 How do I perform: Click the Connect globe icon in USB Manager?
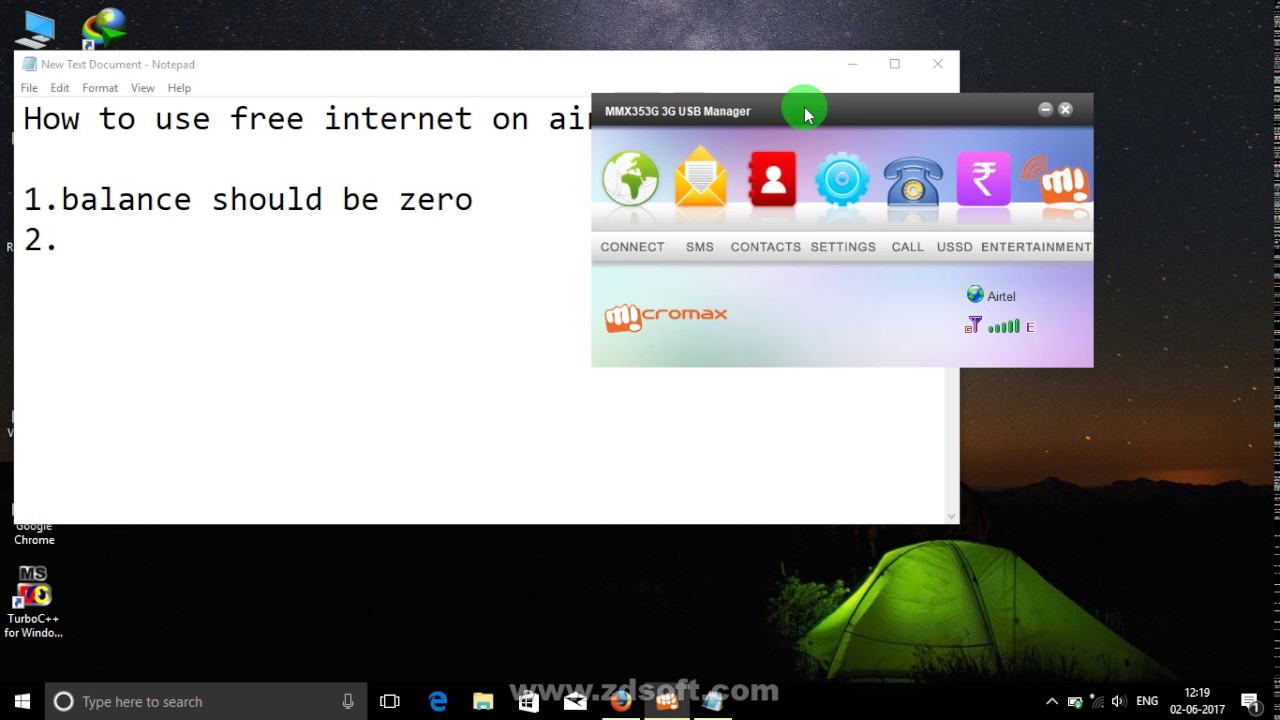[631, 179]
